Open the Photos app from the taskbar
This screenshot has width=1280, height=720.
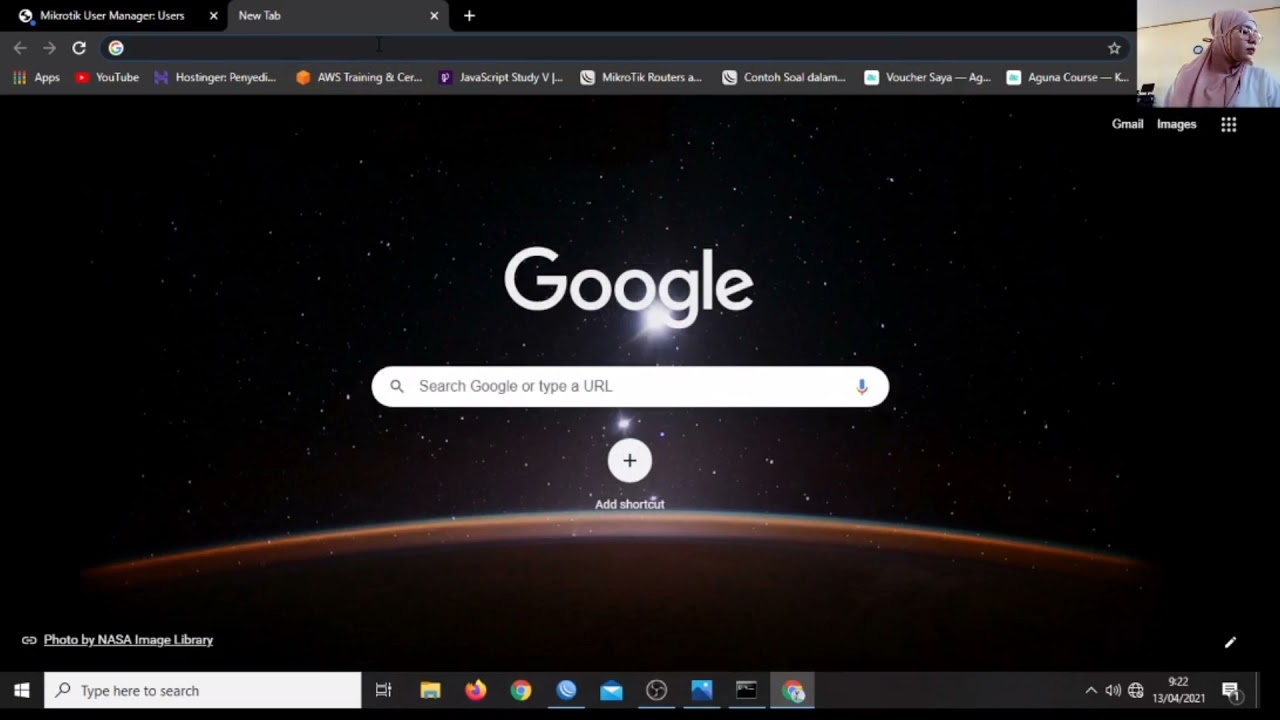pyautogui.click(x=702, y=690)
